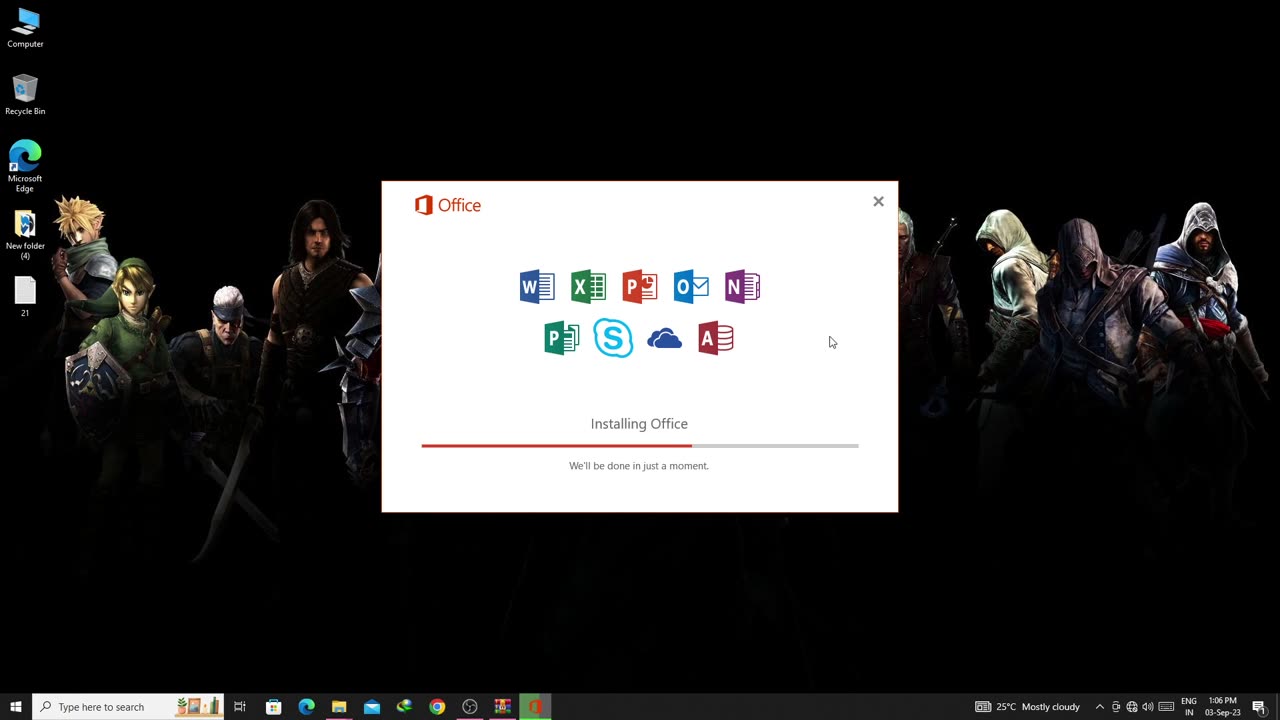The width and height of the screenshot is (1280, 720).
Task: Select the Microsoft Edge desktop shortcut
Action: click(x=25, y=166)
